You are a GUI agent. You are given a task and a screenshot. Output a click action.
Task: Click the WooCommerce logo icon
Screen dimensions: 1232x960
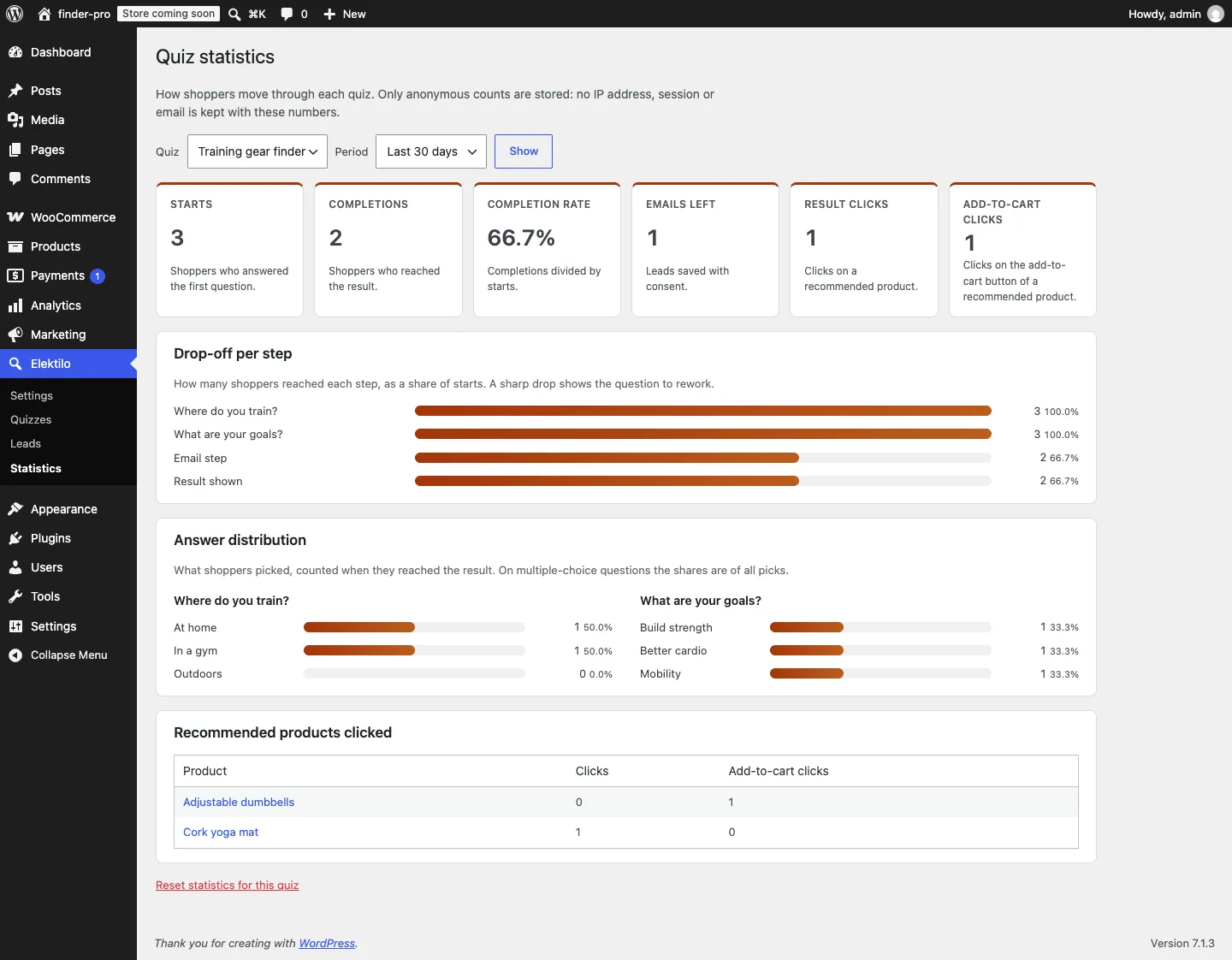click(x=15, y=217)
